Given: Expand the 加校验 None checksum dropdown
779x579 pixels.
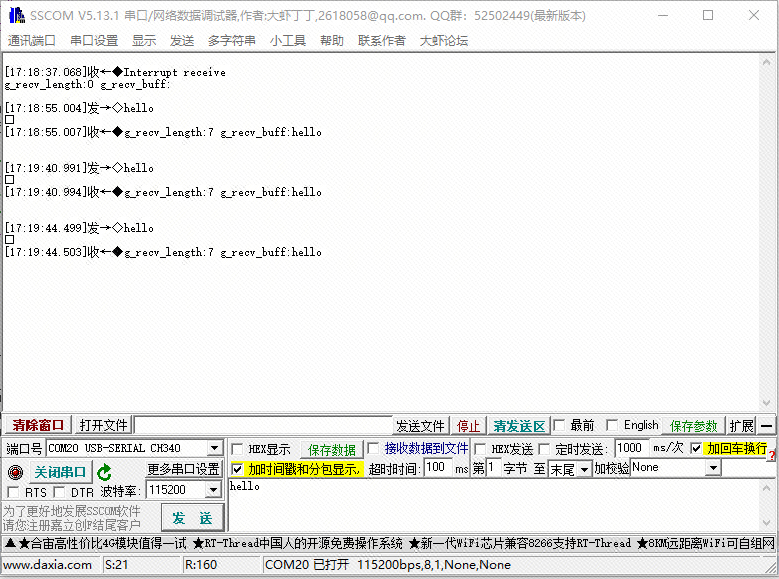Looking at the screenshot, I should [x=713, y=468].
